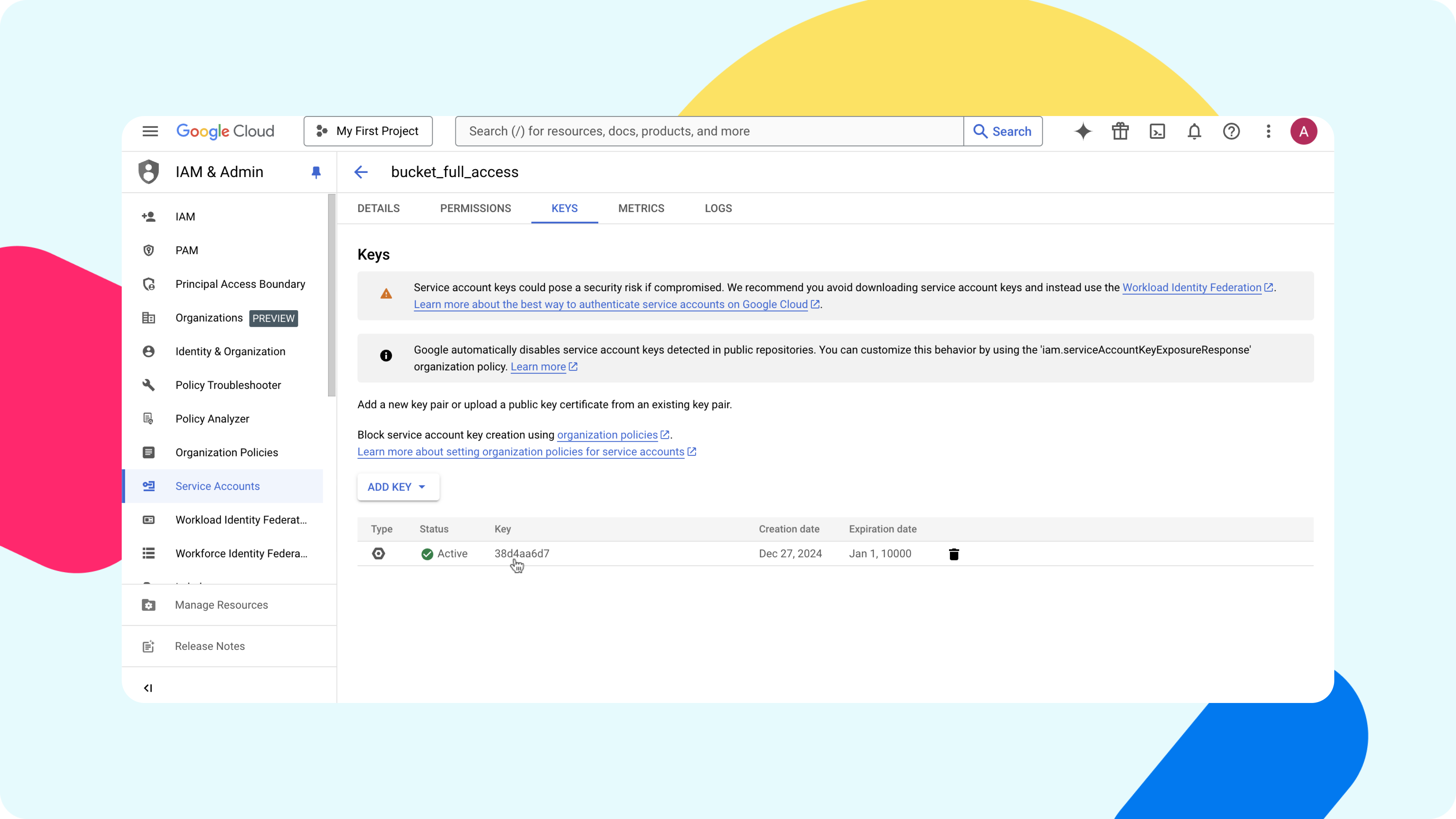1456x819 pixels.
Task: Click the sidebar vertical scrollbar
Action: (x=331, y=295)
